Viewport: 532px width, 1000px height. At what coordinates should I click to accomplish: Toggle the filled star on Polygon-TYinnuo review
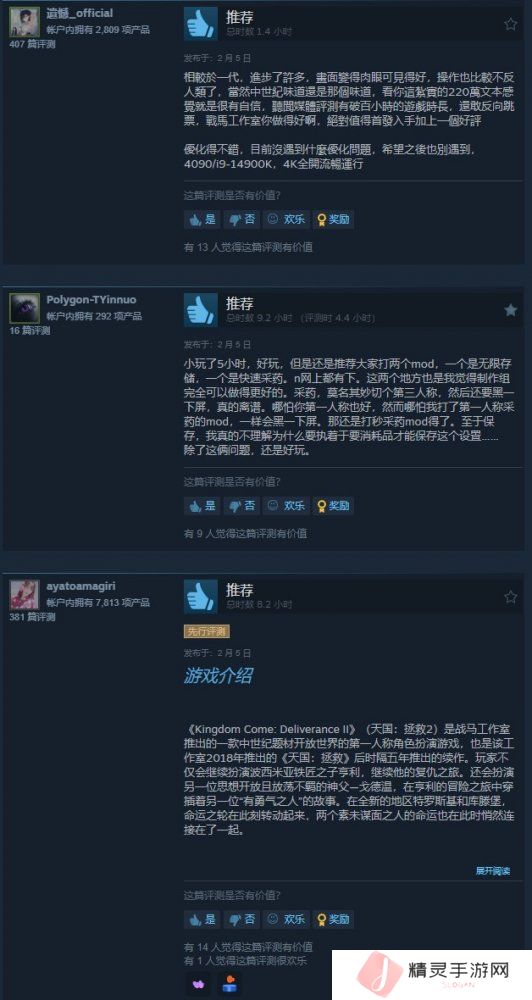[x=510, y=311]
